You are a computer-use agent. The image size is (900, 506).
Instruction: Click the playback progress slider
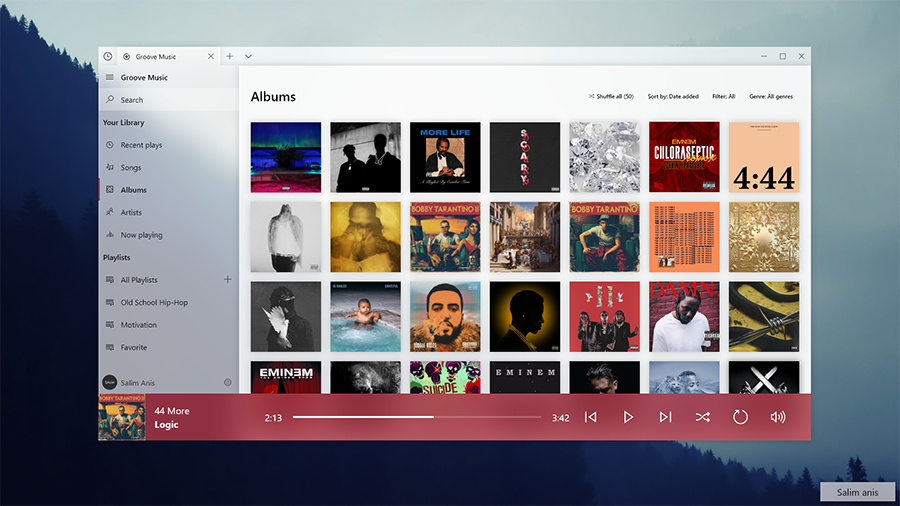[x=417, y=417]
